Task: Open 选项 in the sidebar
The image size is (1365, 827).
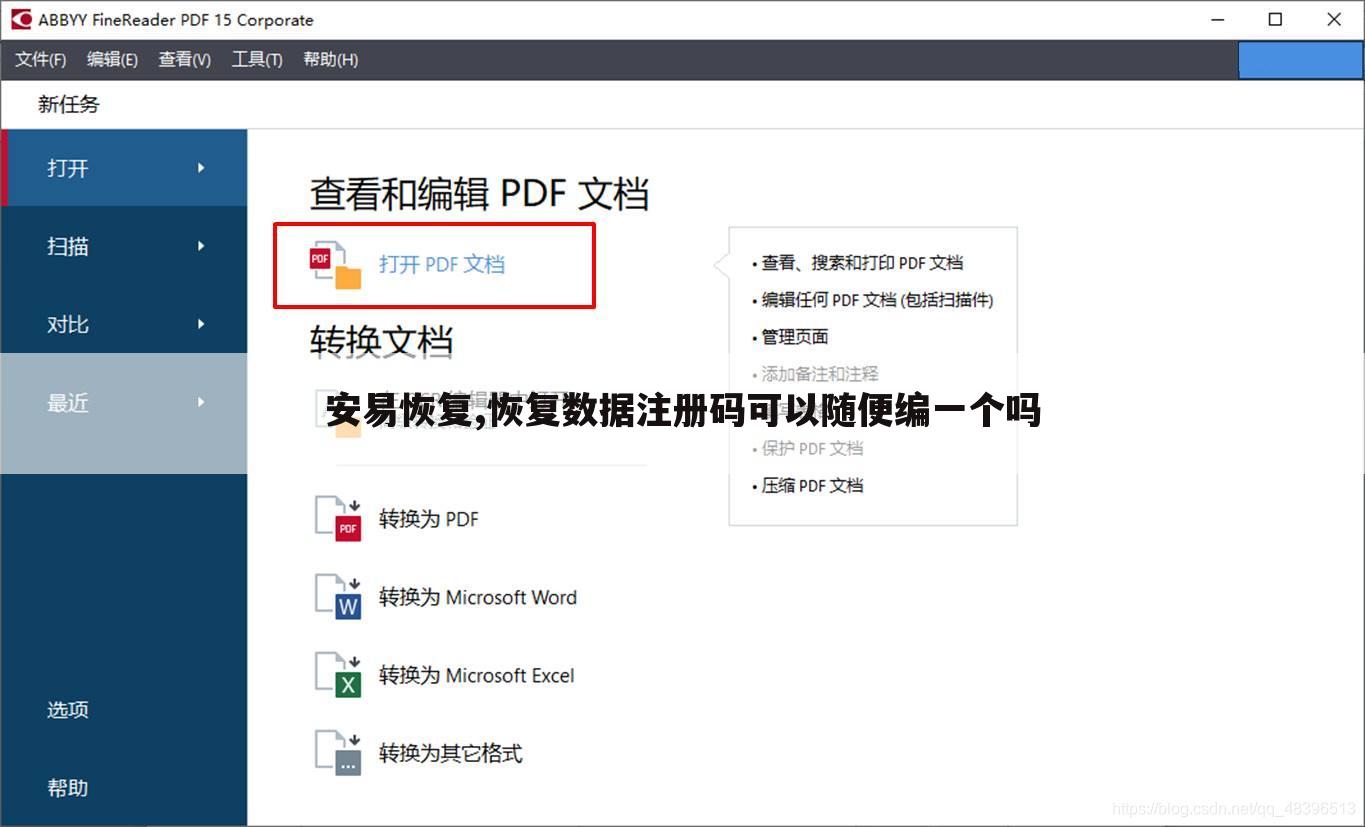Action: 68,709
